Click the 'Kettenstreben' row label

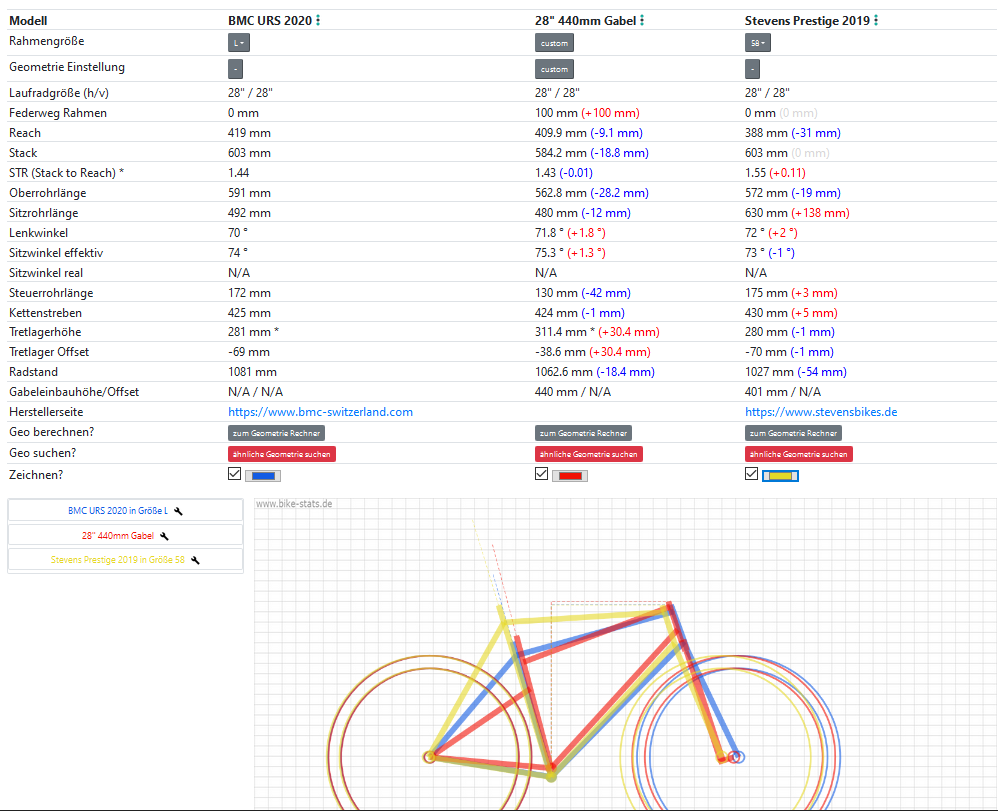45,313
